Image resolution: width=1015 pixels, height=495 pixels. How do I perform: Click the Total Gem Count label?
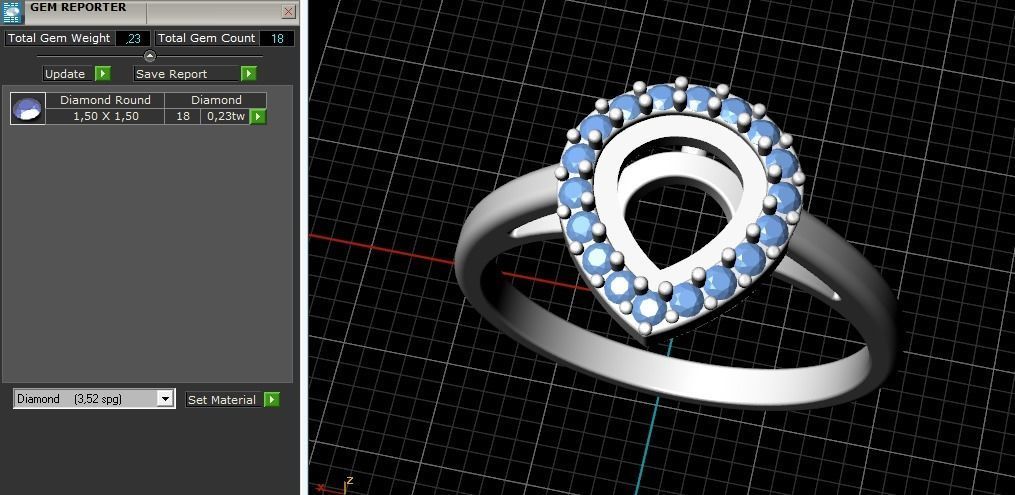click(x=206, y=38)
